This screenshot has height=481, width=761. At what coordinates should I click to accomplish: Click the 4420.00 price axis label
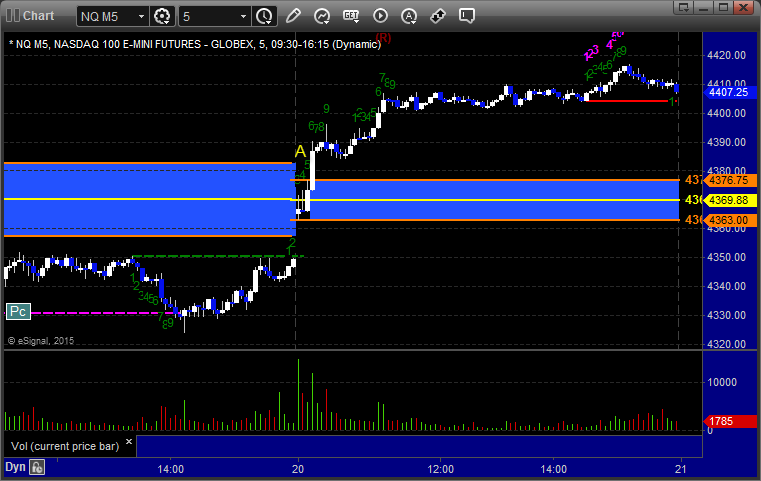point(727,55)
